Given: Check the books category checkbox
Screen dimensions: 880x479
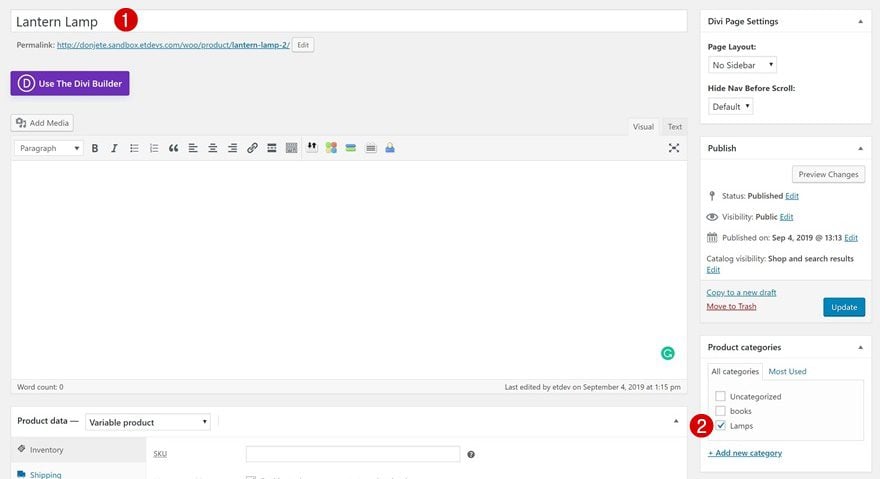Looking at the screenshot, I should point(721,410).
